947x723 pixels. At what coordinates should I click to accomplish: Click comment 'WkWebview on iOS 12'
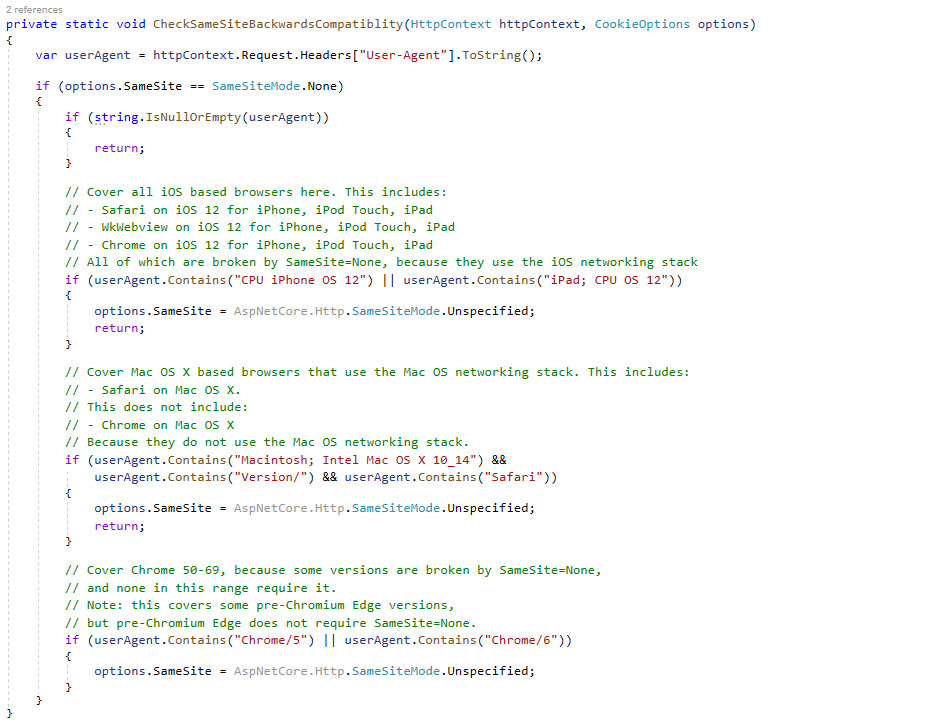[260, 227]
